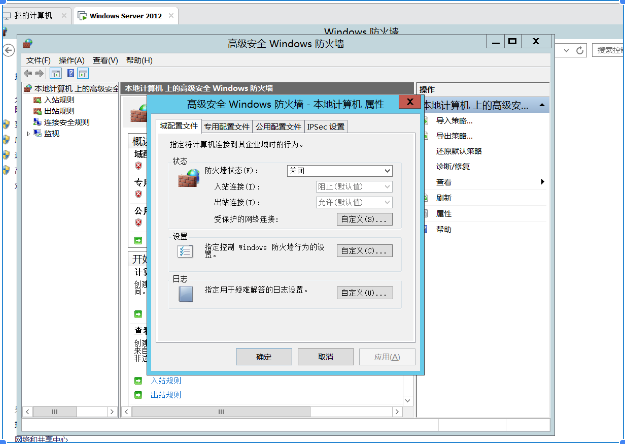The image size is (625, 444).
Task: Open address dropdown arrow in background window
Action: pyautogui.click(x=566, y=50)
